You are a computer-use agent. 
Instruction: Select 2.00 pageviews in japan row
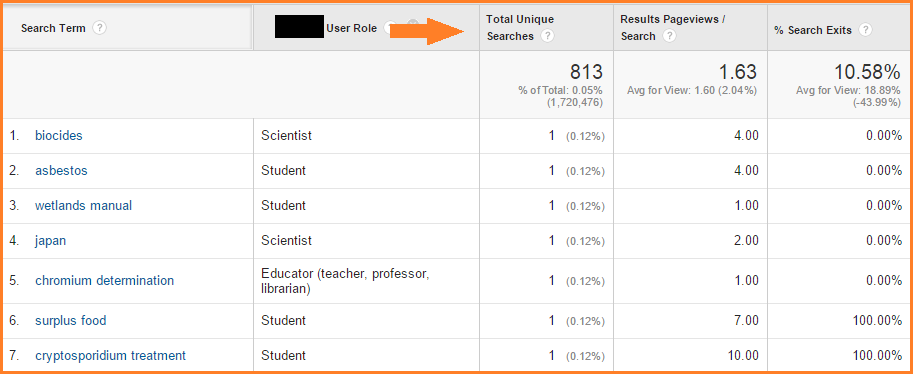point(747,241)
